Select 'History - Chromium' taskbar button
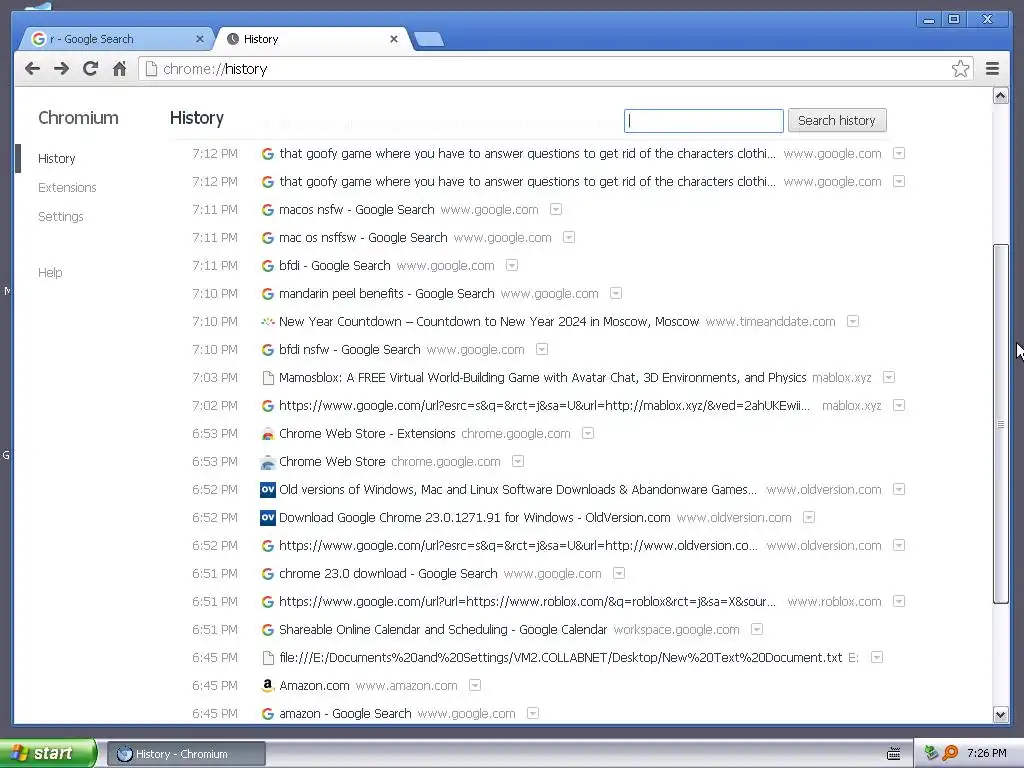1024x768 pixels. pyautogui.click(x=186, y=754)
